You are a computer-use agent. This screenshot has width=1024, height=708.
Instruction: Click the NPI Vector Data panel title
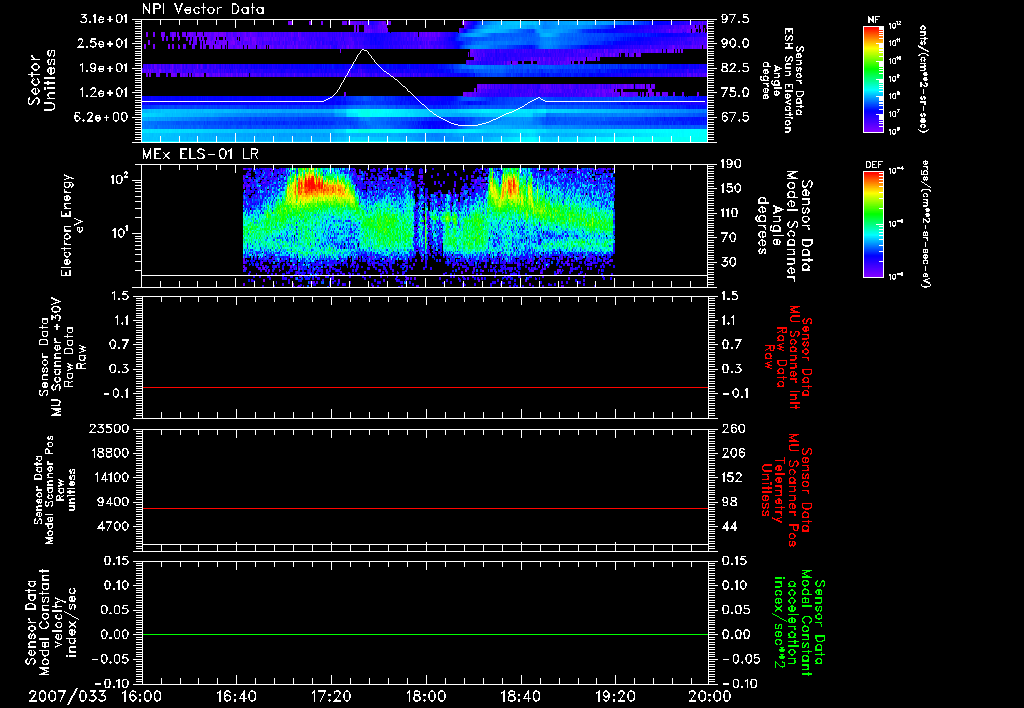point(203,9)
